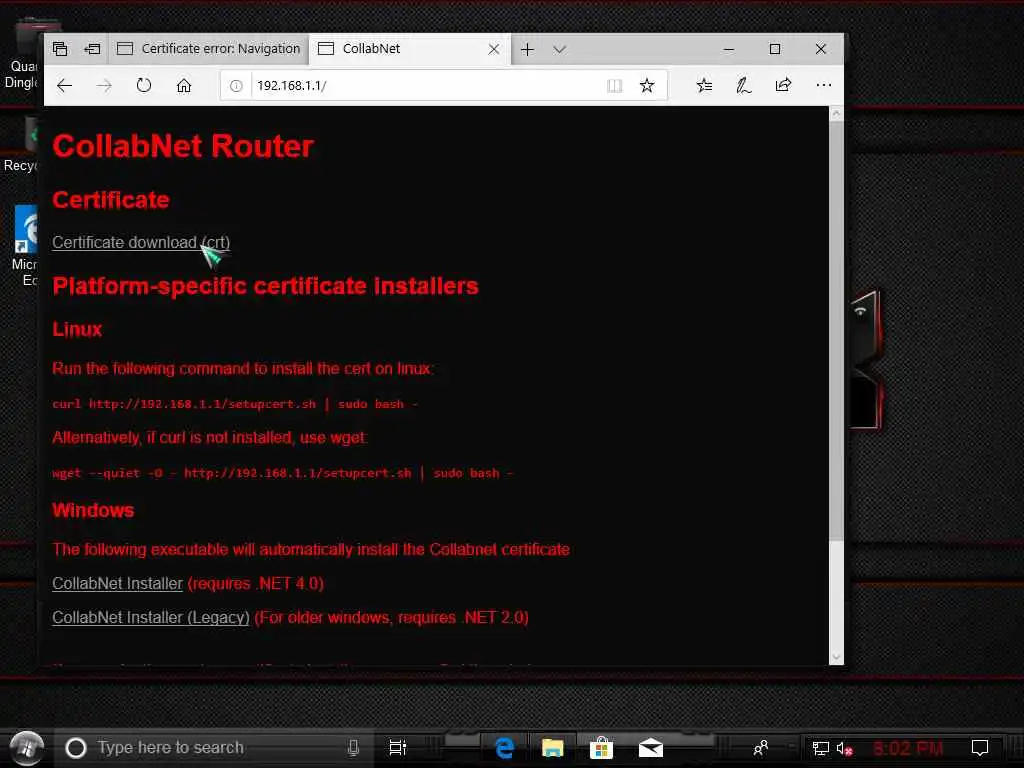This screenshot has width=1024, height=768.
Task: Refresh the CollabNet page
Action: point(144,86)
